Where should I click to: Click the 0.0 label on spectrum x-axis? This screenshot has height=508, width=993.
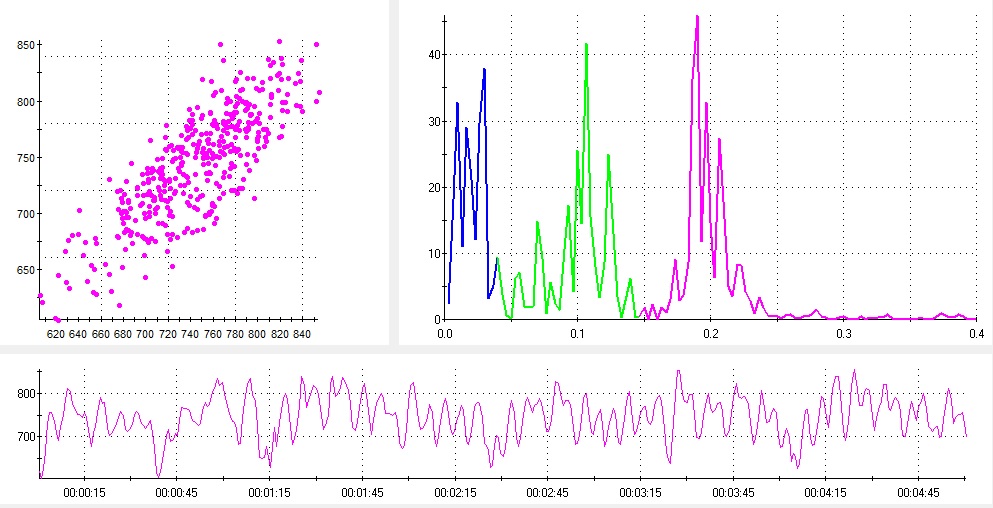[x=446, y=333]
